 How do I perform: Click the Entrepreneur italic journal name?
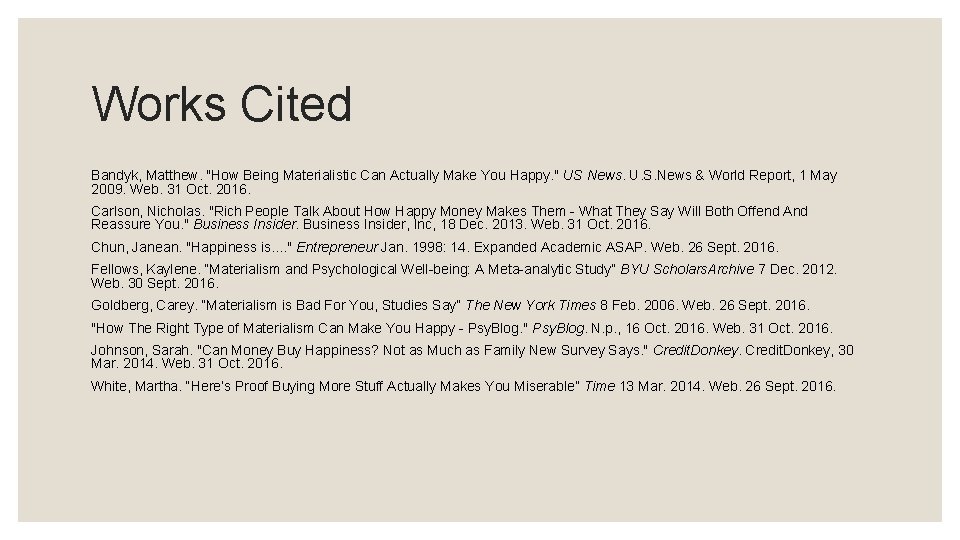coord(337,247)
